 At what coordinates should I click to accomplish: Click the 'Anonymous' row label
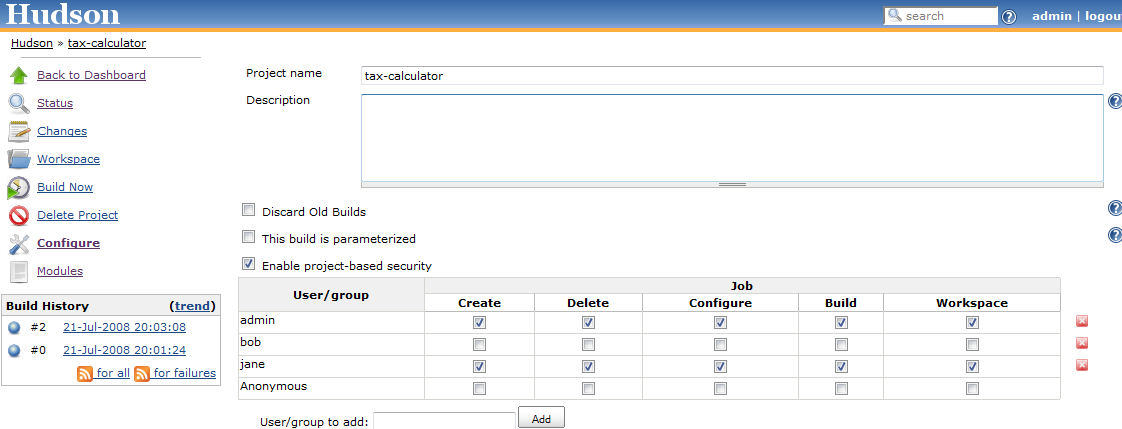273,386
